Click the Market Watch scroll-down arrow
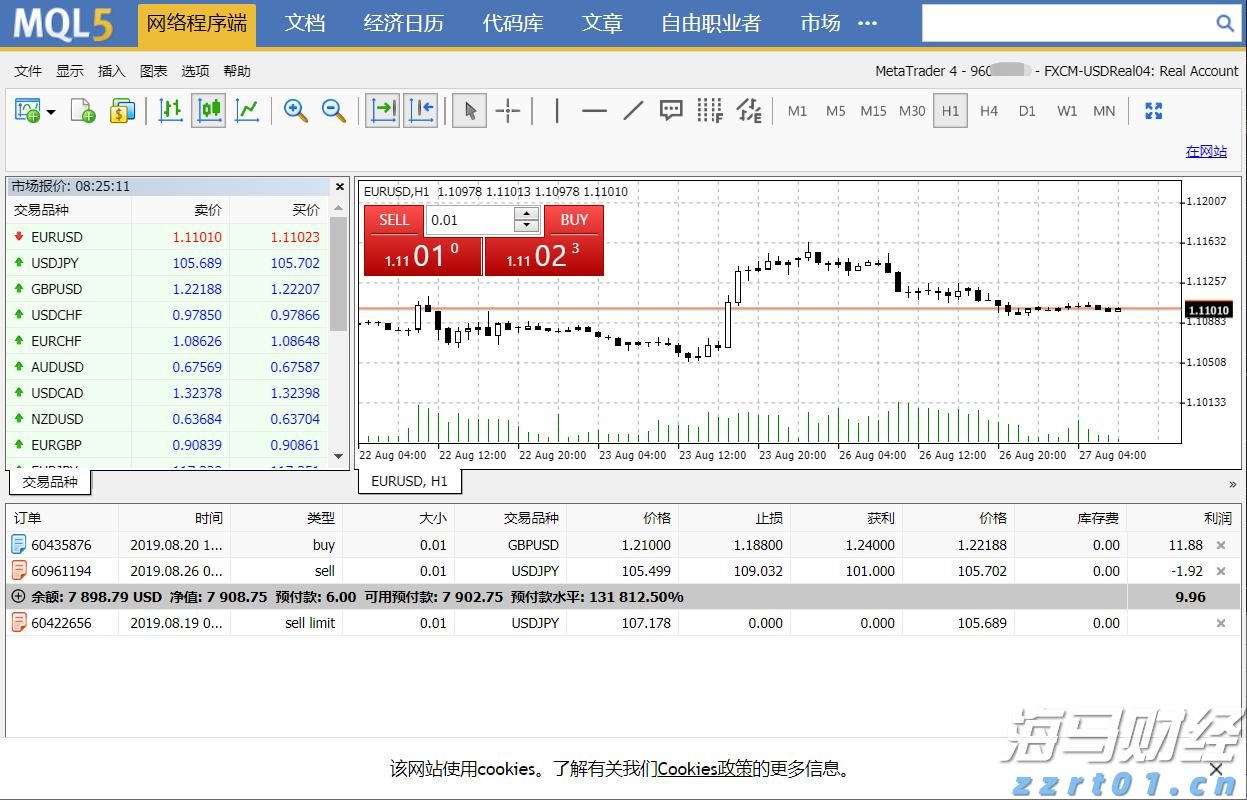This screenshot has width=1247, height=800. 339,456
